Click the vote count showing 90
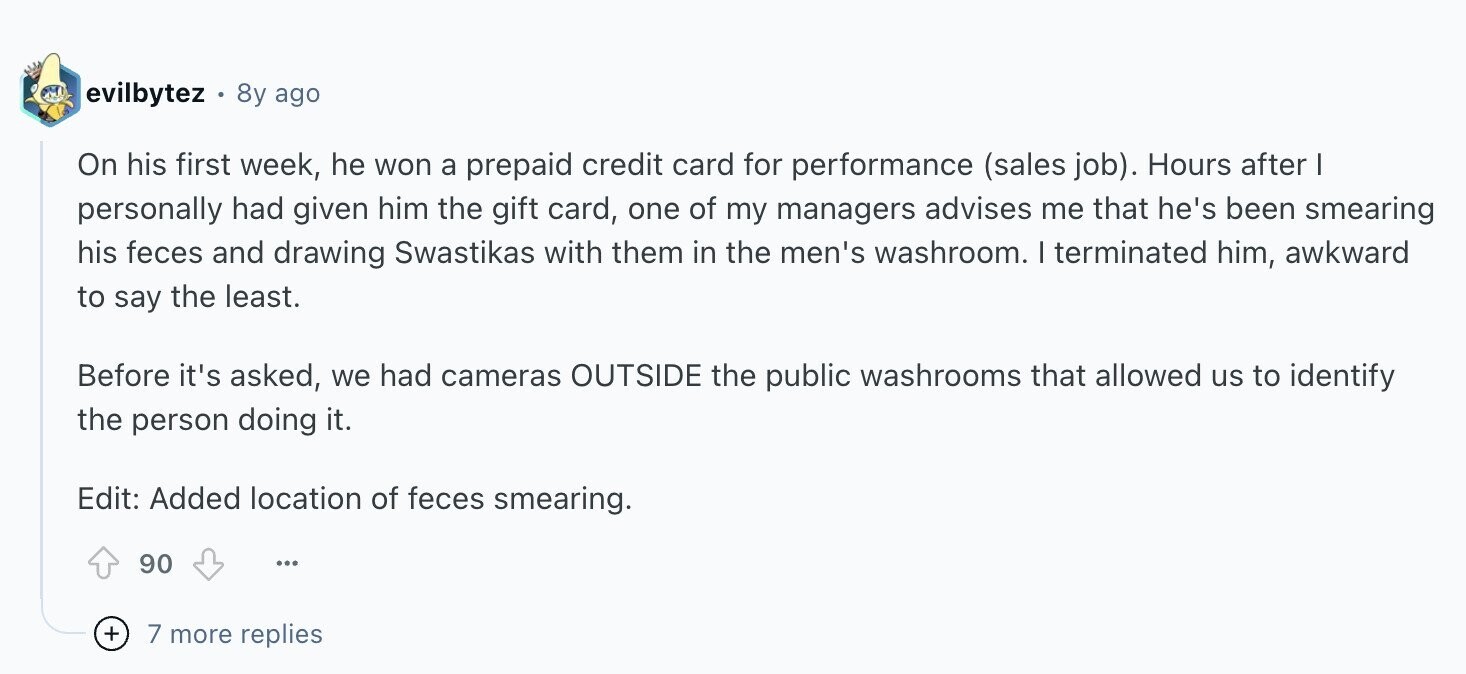The height and width of the screenshot is (674, 1466). [x=156, y=565]
